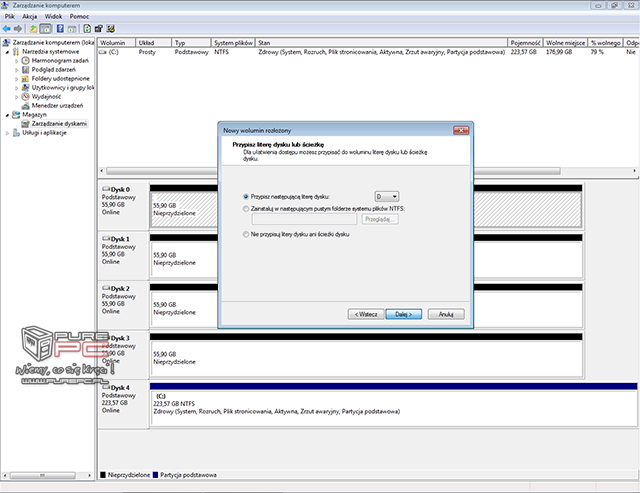Click the green Refresh toolbar icon
The width and height of the screenshot is (640, 493).
tap(87, 29)
